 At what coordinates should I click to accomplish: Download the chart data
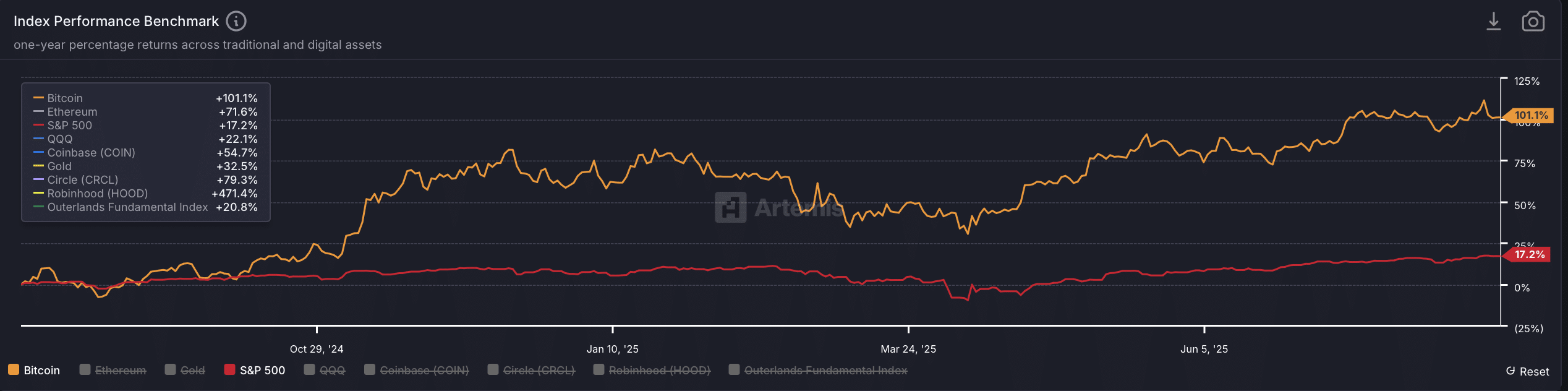pyautogui.click(x=1493, y=22)
